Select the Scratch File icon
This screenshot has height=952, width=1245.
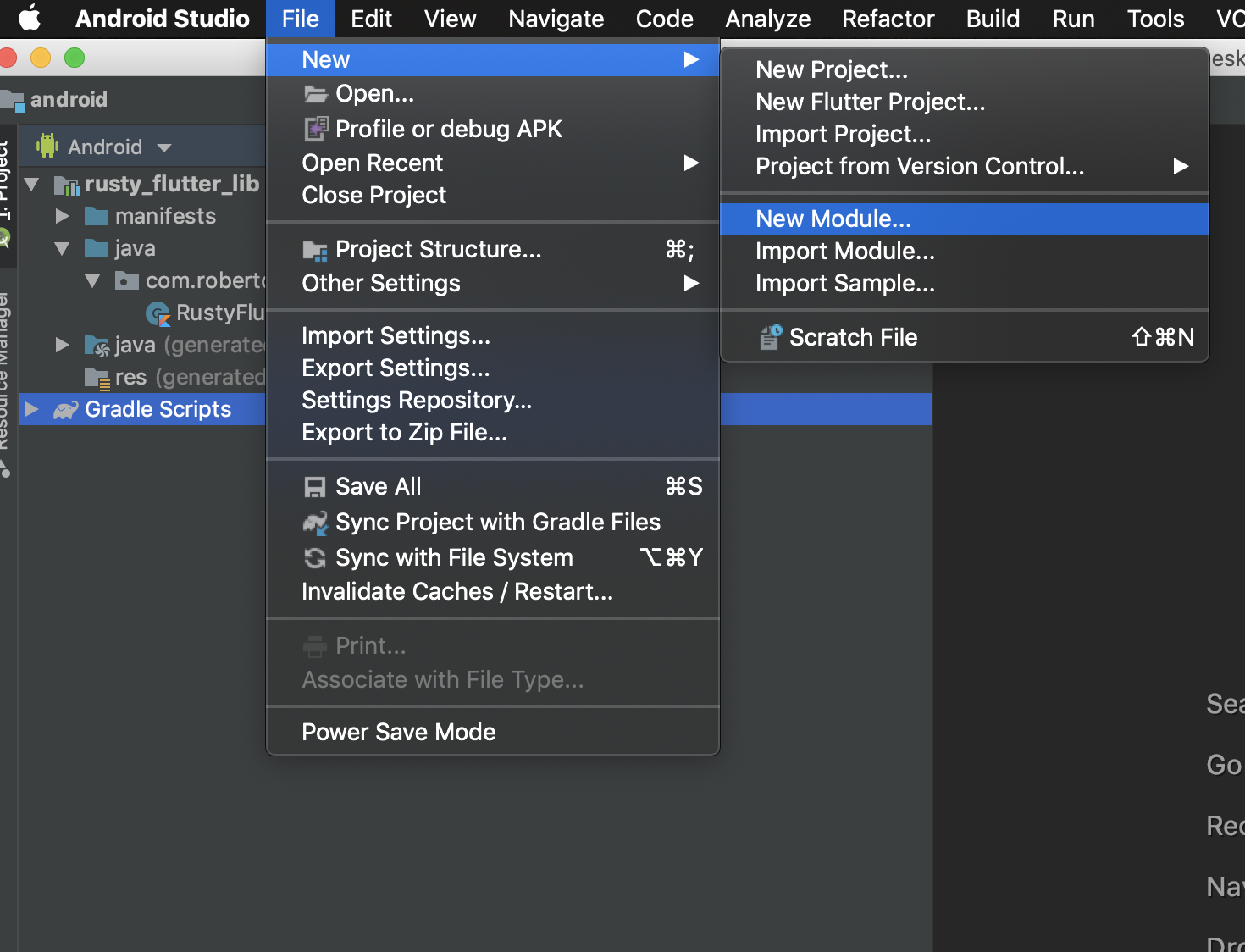[770, 336]
